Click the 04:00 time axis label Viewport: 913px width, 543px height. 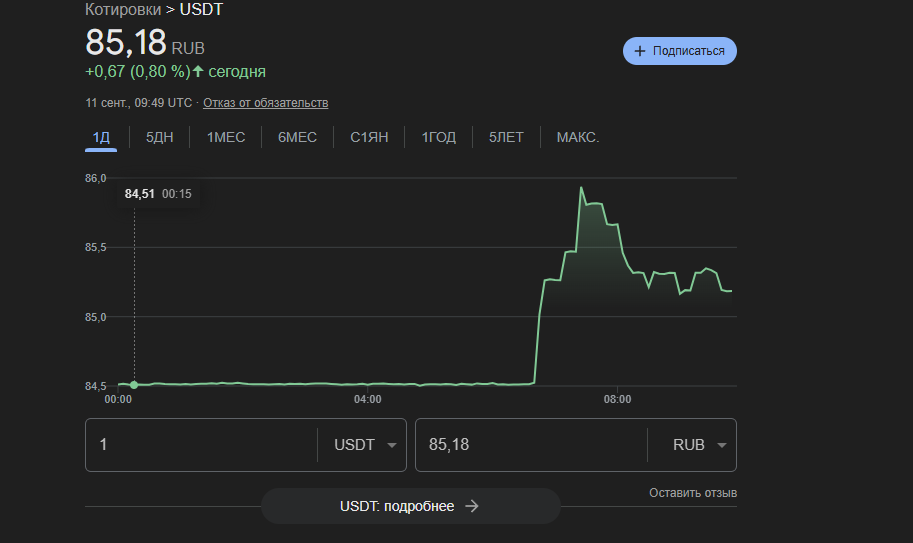[x=367, y=399]
